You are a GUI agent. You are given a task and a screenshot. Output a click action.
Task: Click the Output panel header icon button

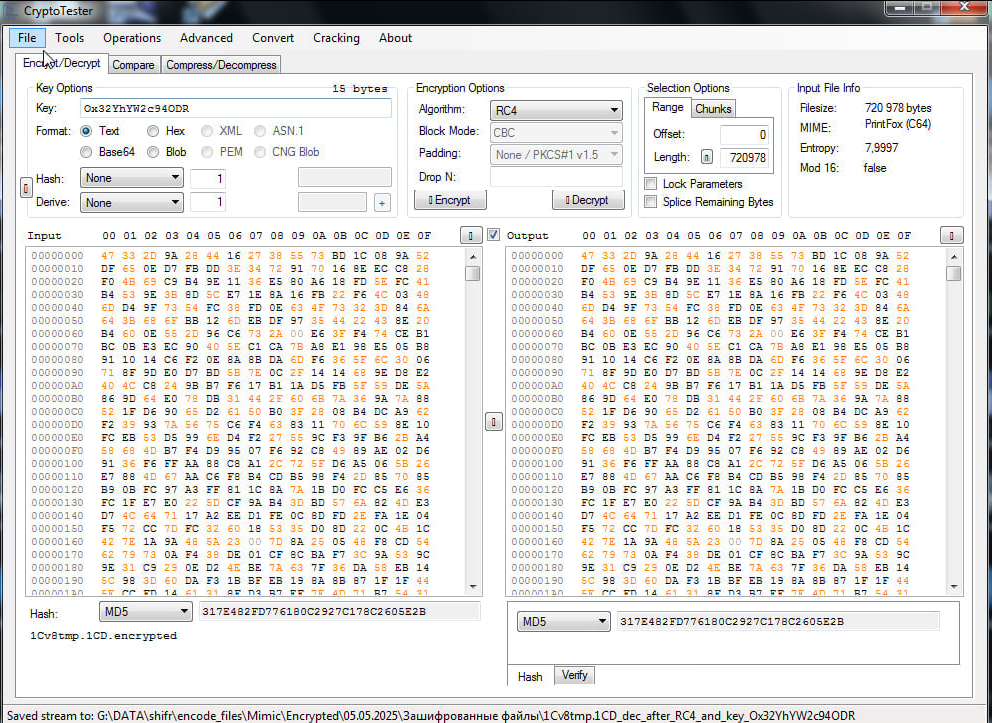(952, 235)
